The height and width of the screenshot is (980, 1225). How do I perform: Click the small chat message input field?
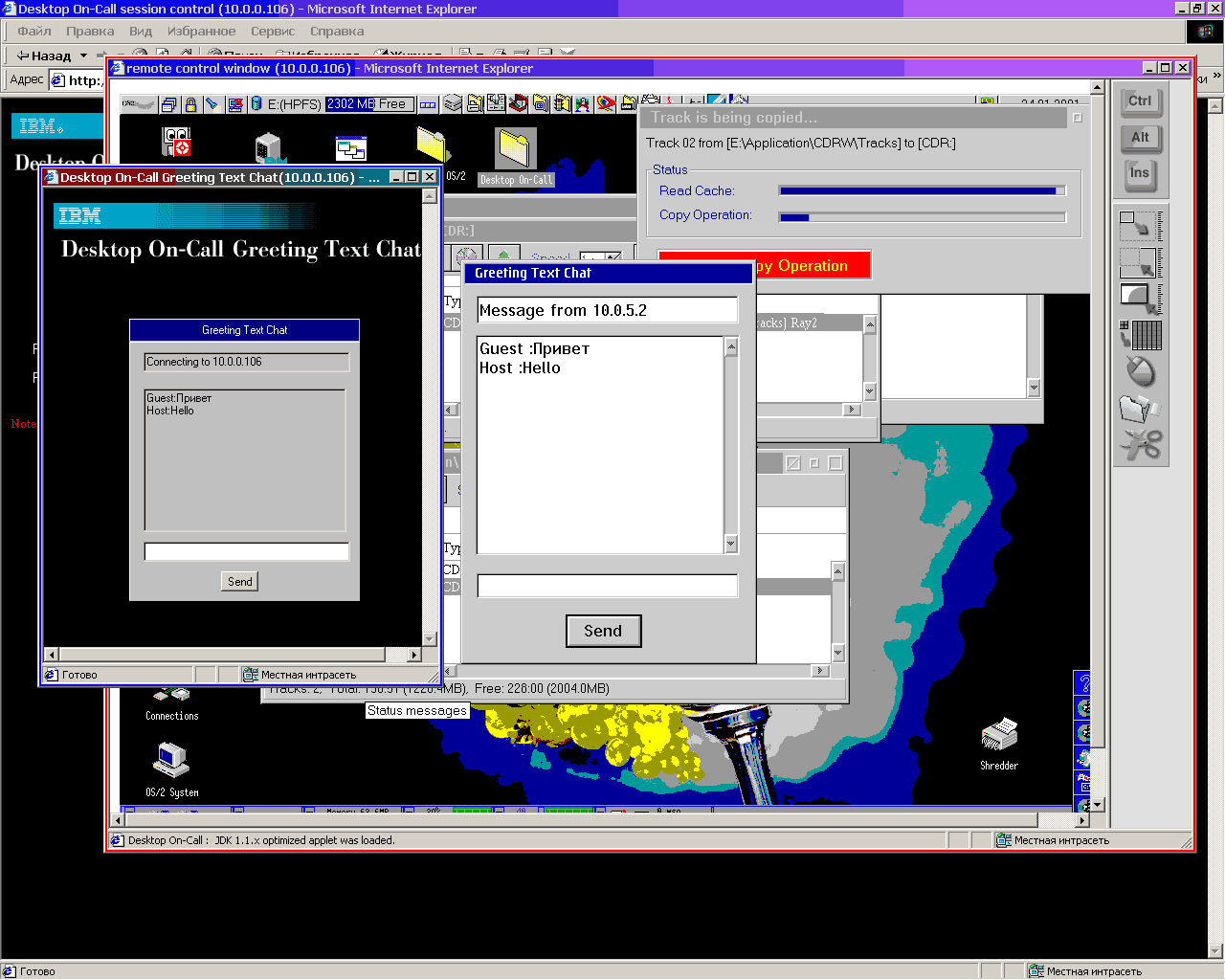[x=246, y=551]
